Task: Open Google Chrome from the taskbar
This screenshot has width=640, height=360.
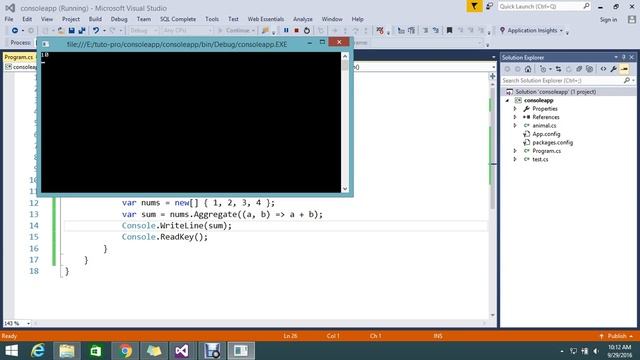Action: click(125, 351)
